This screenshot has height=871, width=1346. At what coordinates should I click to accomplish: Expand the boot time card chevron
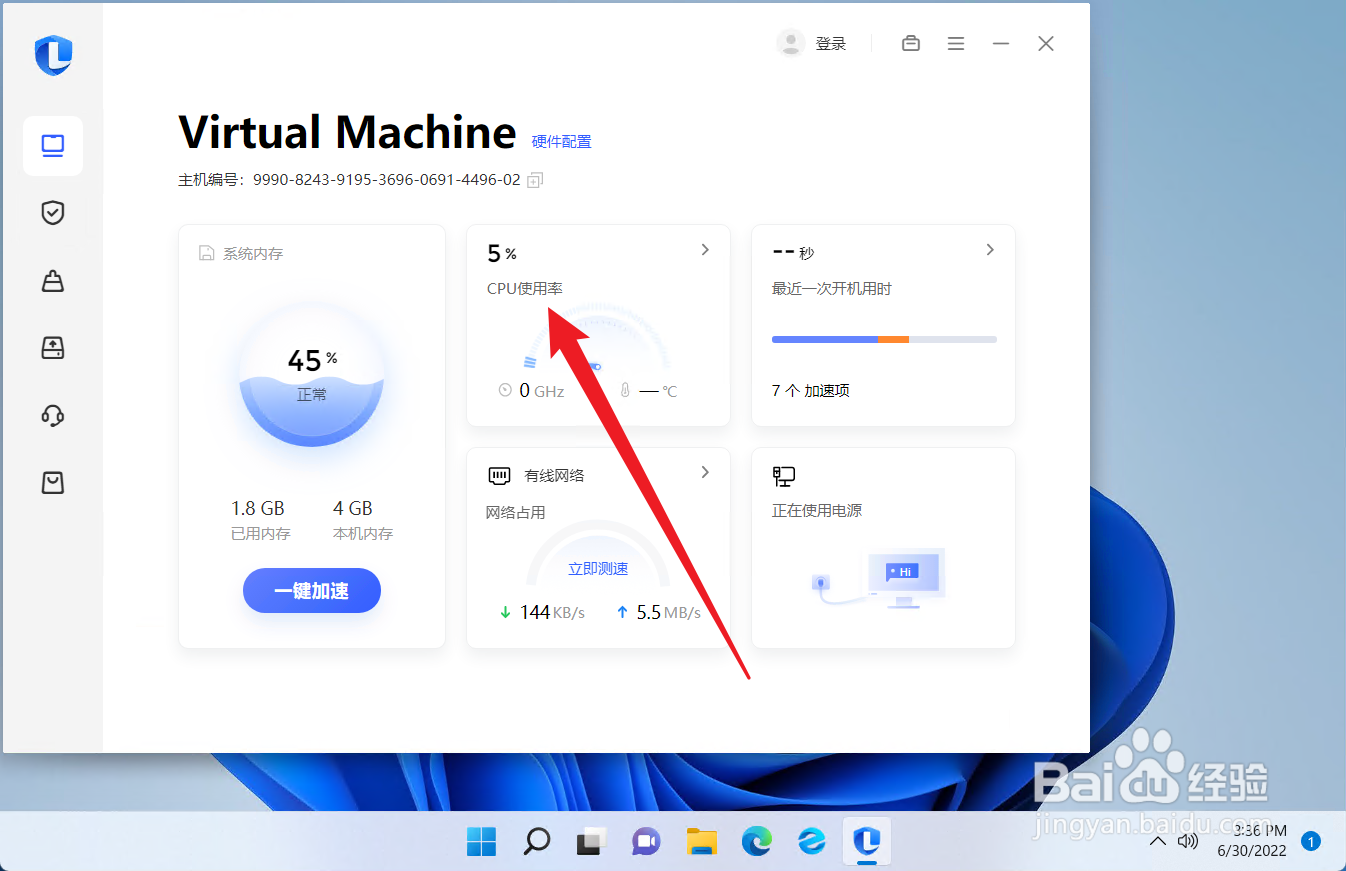[x=990, y=250]
